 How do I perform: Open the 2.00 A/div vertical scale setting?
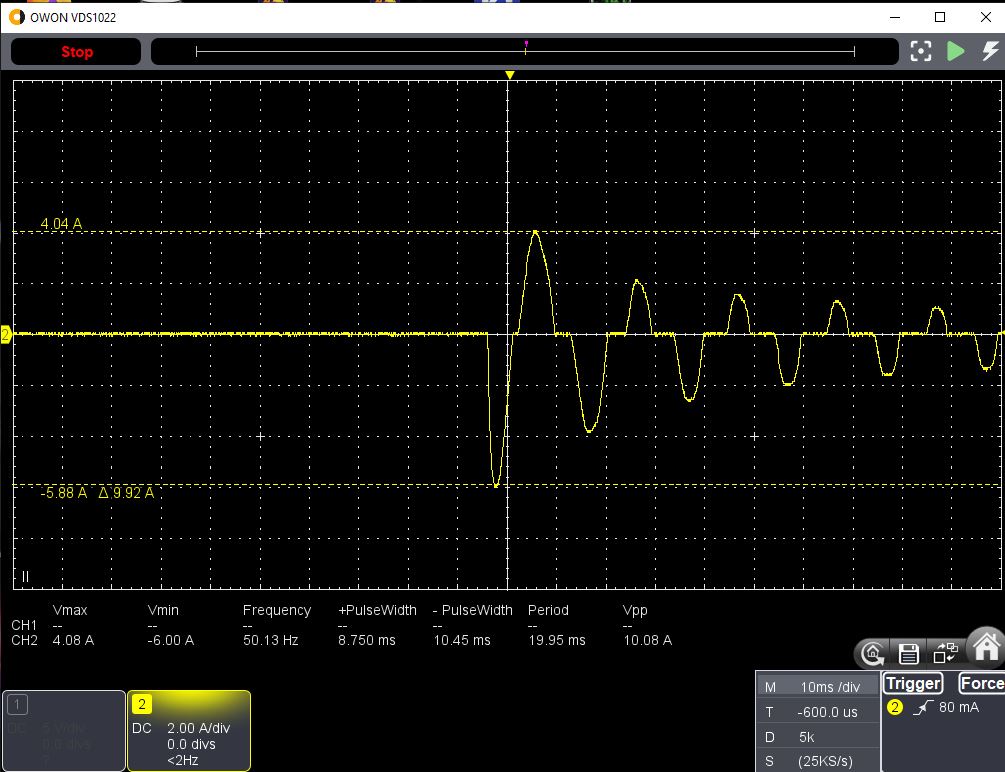coord(199,728)
